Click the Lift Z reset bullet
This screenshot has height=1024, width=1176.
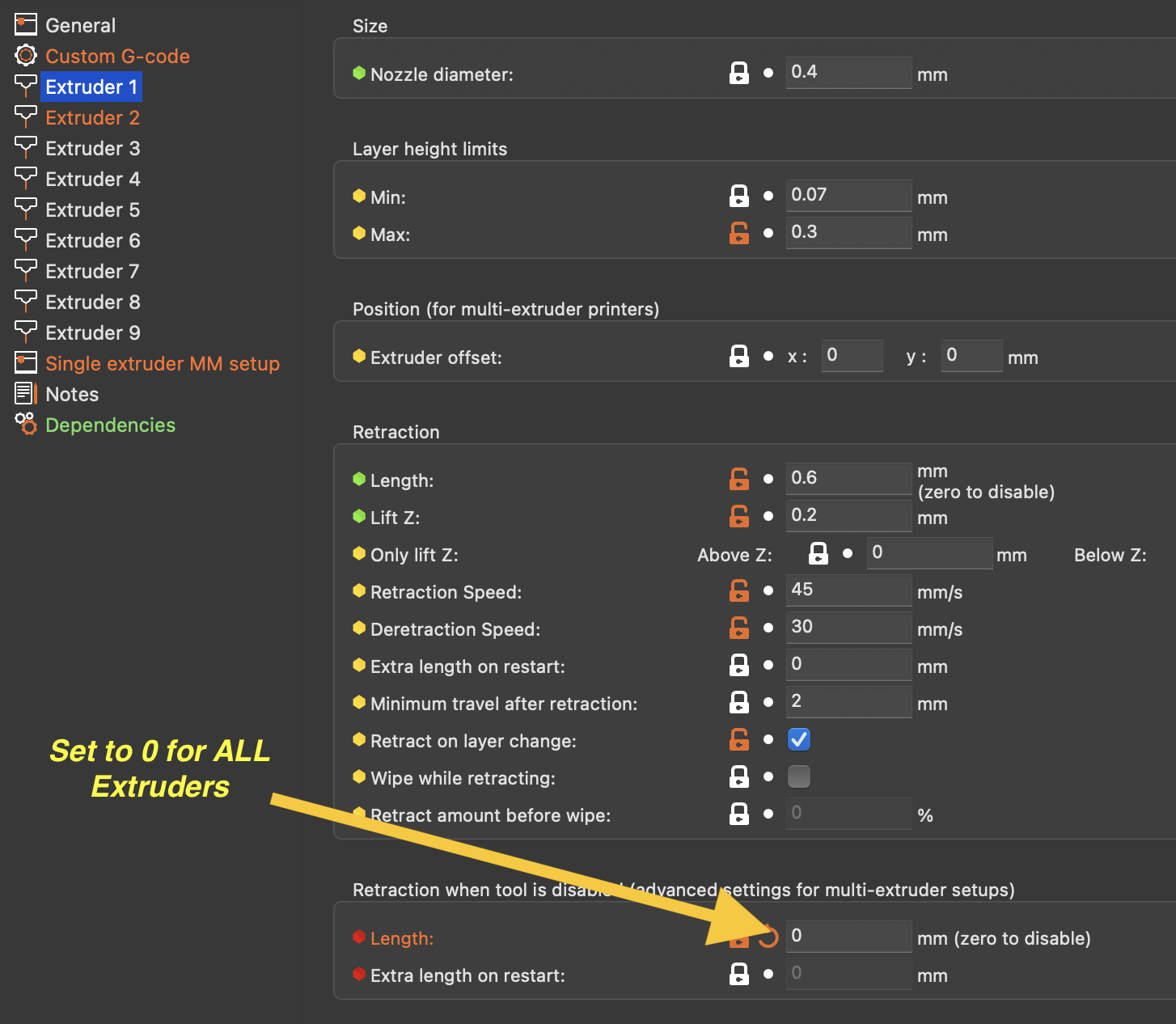[768, 516]
